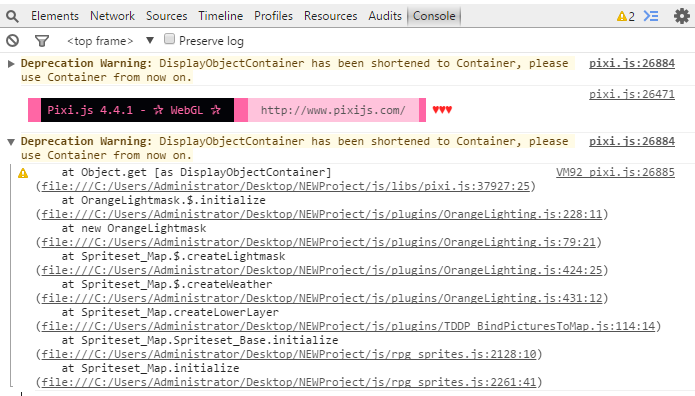Follow the OrangeLighting.js:431:12 link

pos(322,298)
